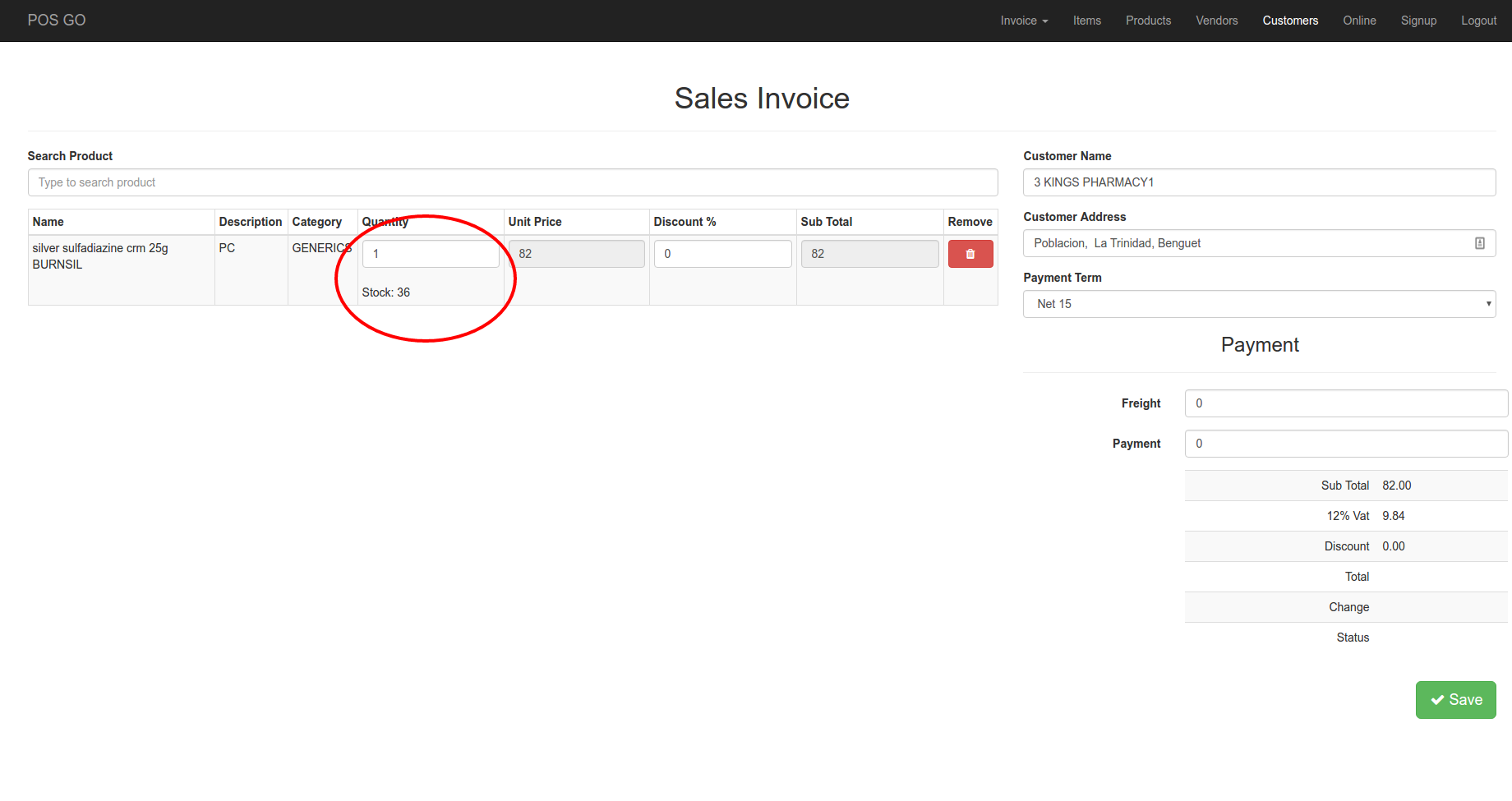This screenshot has width=1512, height=801.
Task: Click the 'Payment Term' label
Action: click(x=1063, y=278)
